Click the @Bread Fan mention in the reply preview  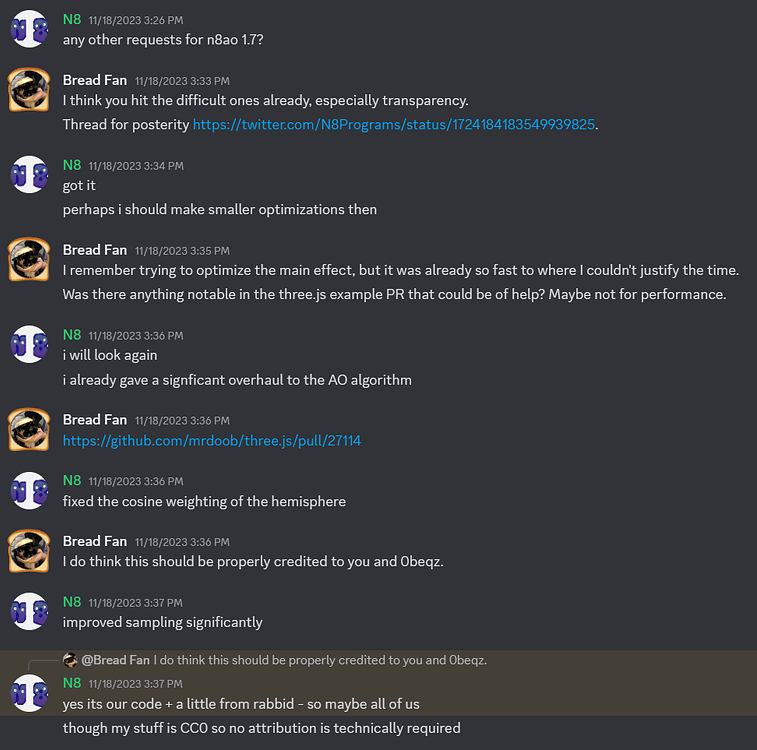(x=115, y=660)
